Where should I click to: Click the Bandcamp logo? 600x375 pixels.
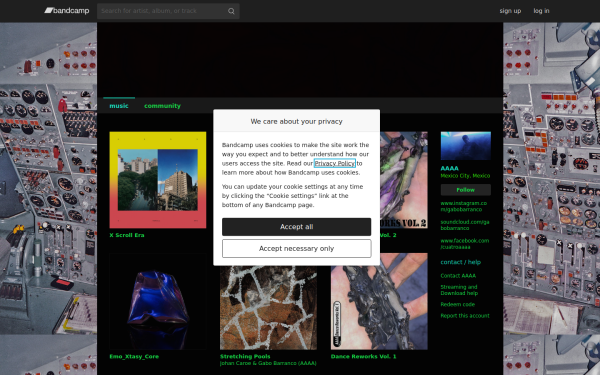pyautogui.click(x=67, y=11)
